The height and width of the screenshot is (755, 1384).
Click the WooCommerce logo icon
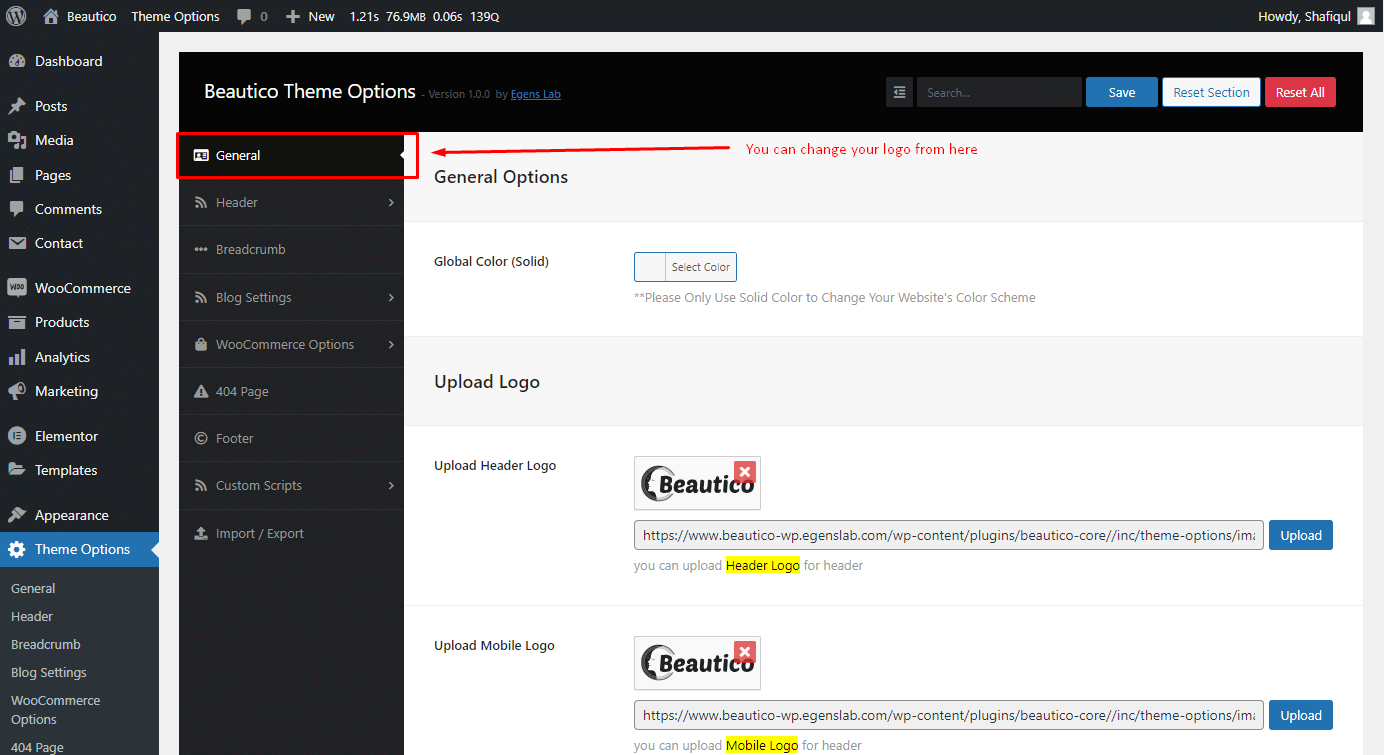16,288
